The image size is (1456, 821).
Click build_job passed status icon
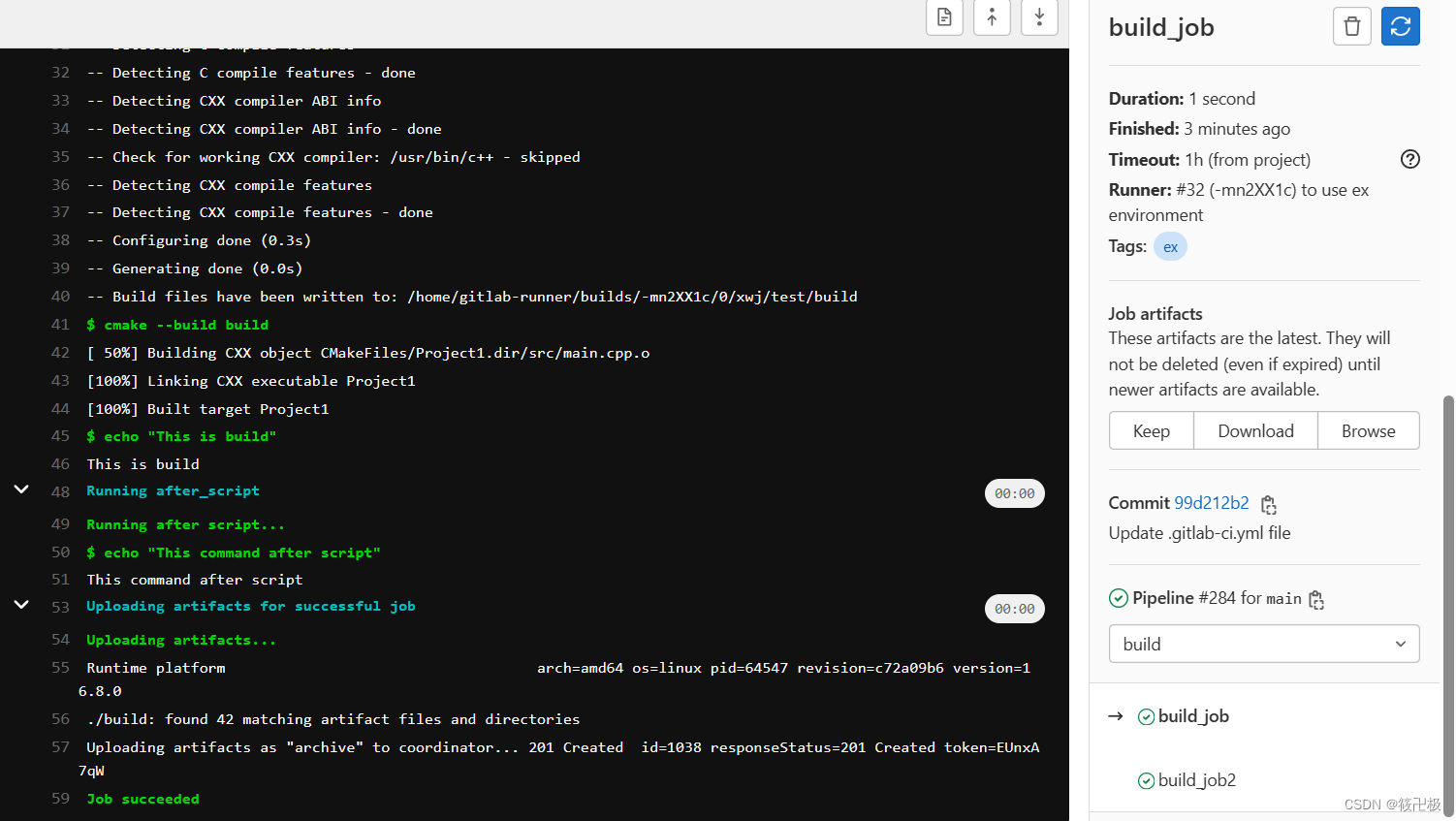click(x=1146, y=716)
